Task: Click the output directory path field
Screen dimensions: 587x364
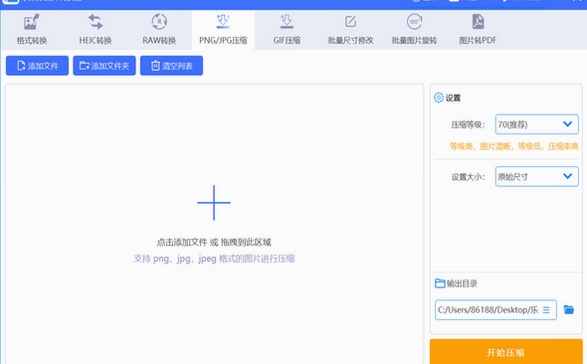Action: [496, 310]
